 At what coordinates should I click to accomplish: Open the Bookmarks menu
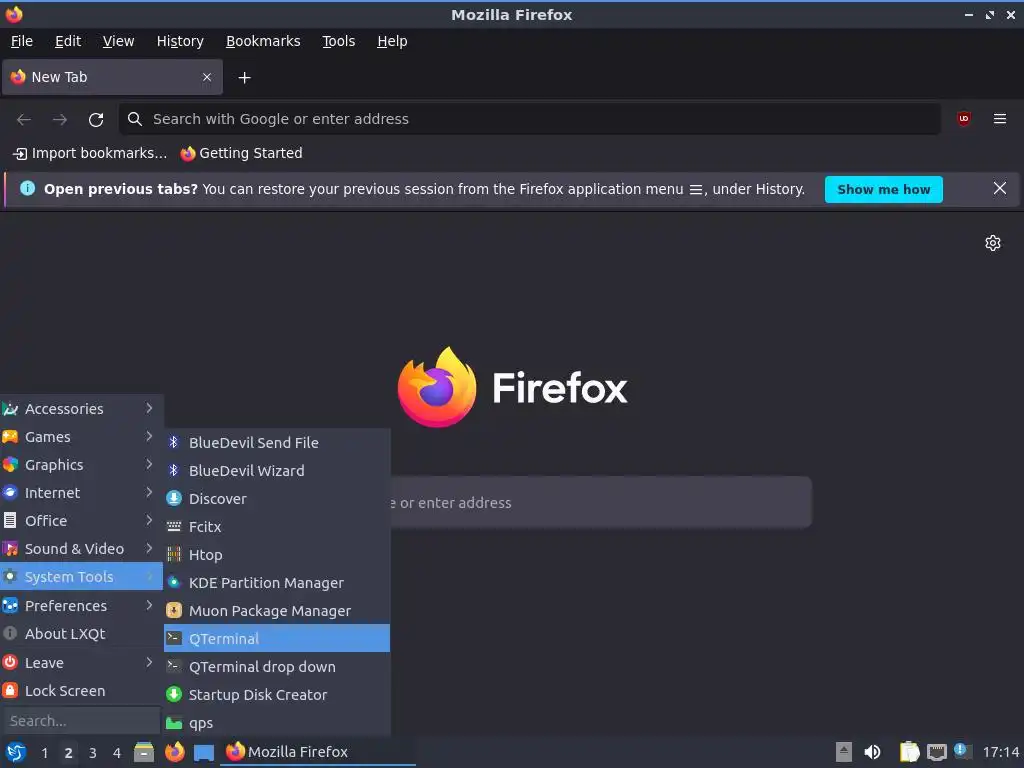click(263, 41)
